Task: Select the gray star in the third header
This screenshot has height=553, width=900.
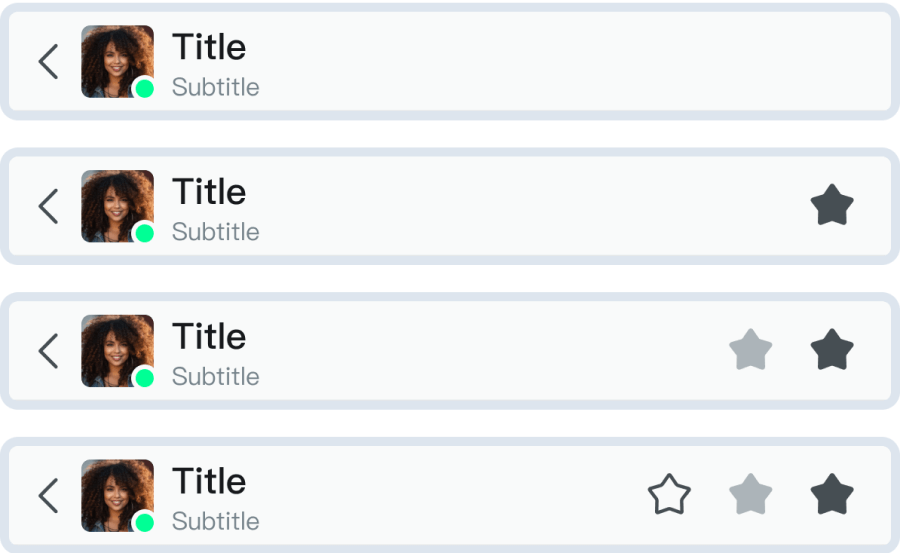Action: point(750,350)
